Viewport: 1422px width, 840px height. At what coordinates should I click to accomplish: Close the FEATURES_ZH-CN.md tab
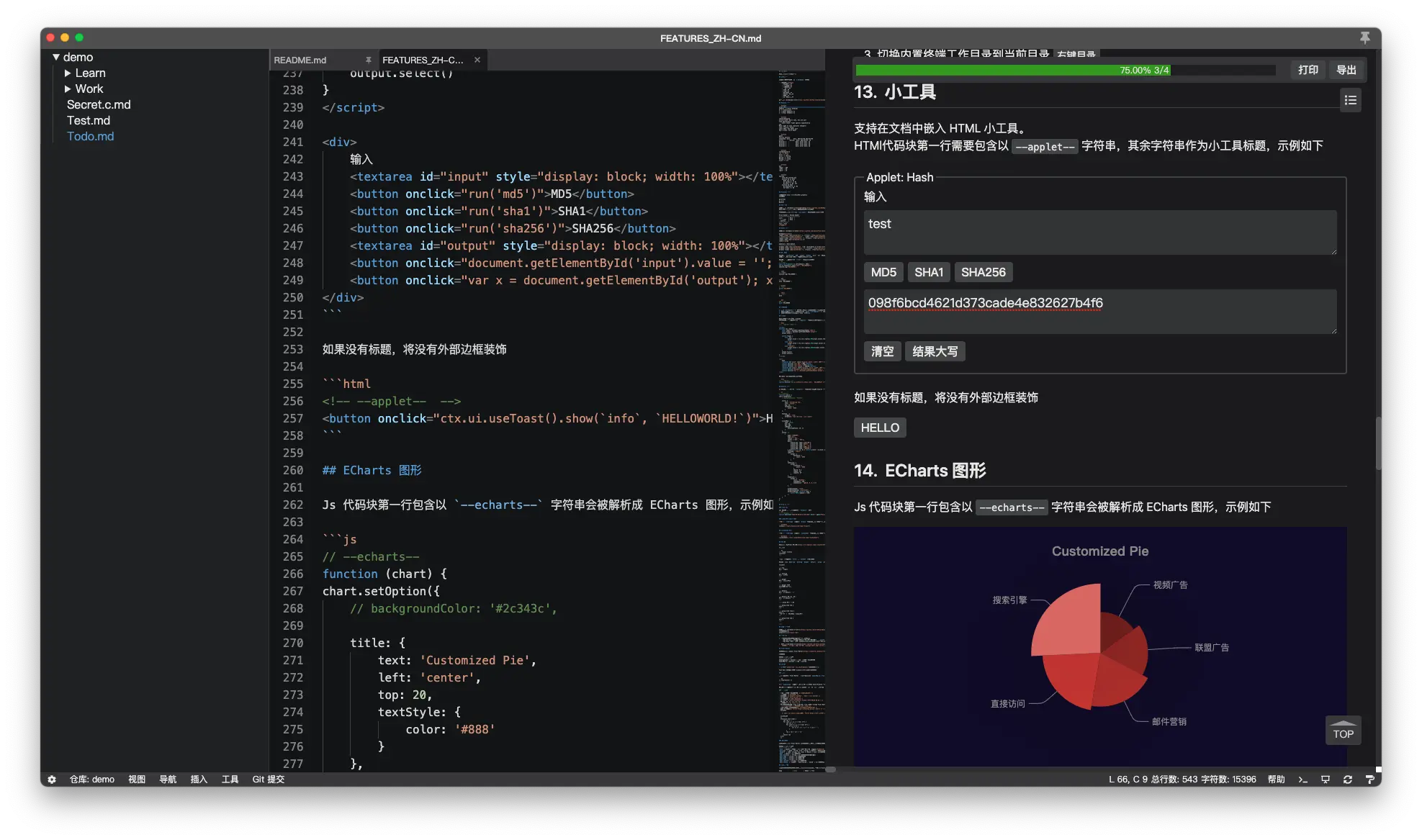pos(477,60)
